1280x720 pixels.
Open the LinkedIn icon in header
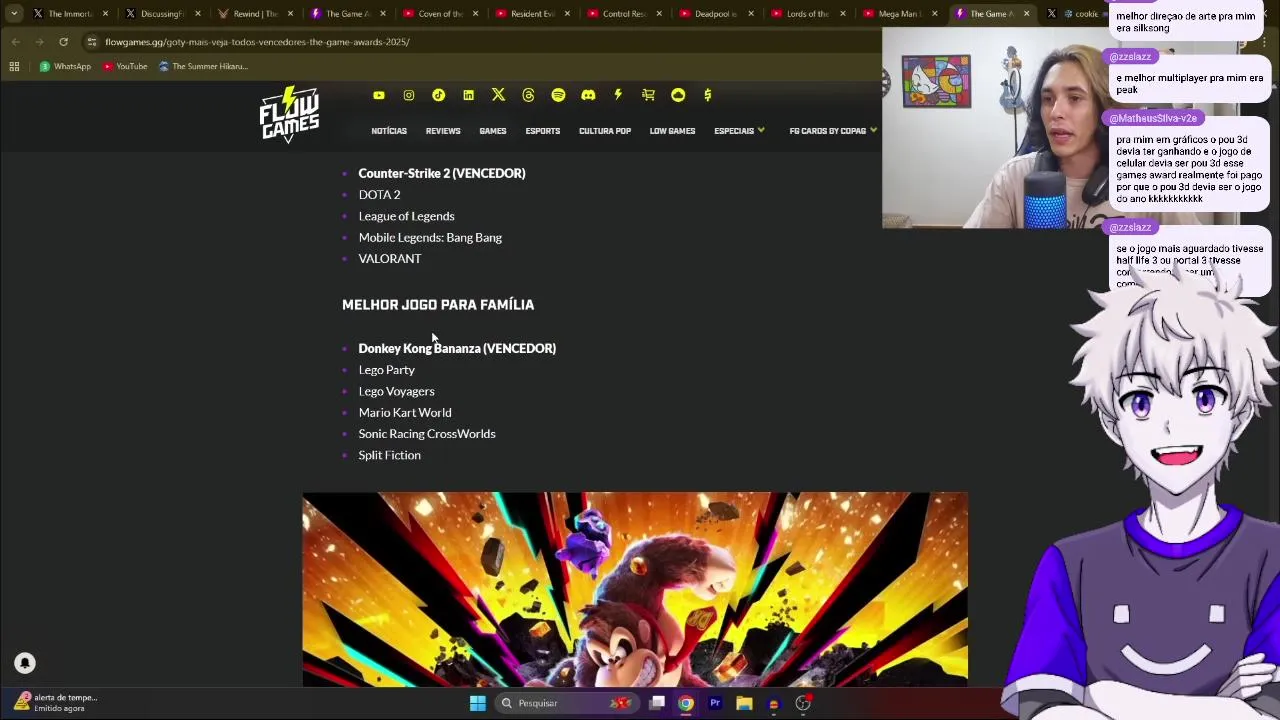point(468,95)
